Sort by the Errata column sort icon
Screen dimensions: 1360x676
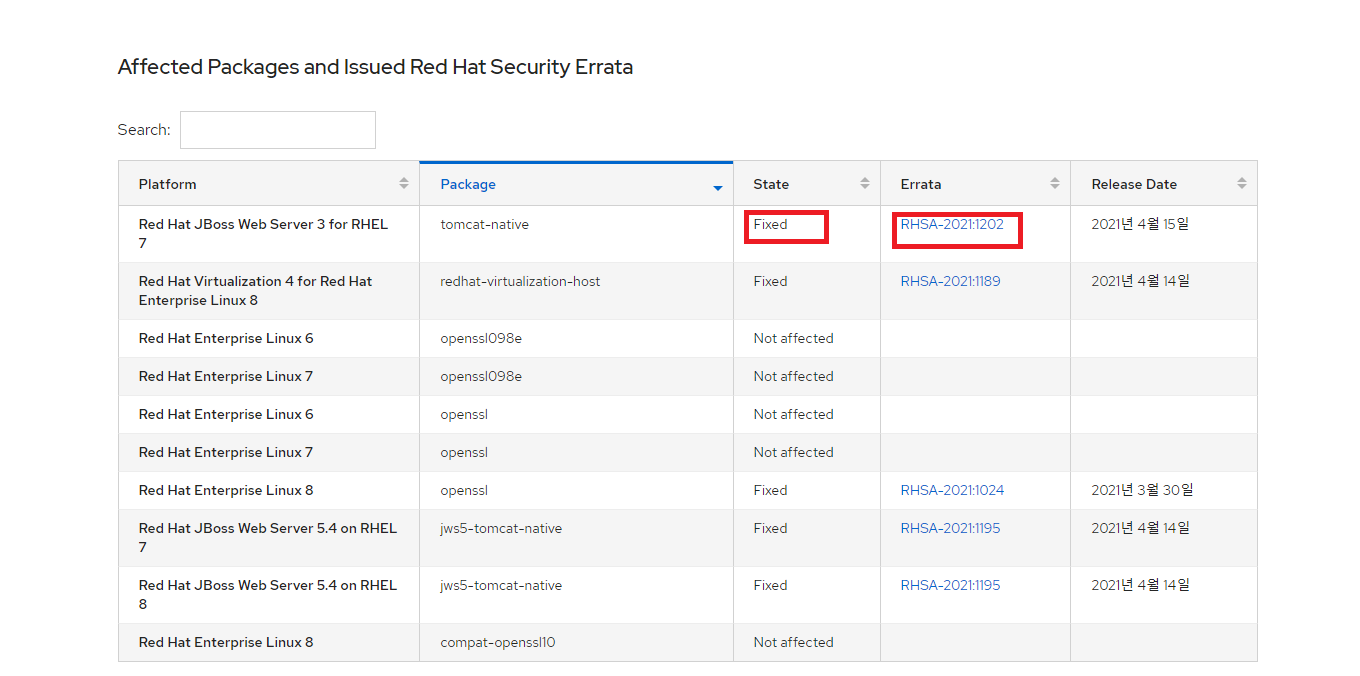pos(1055,184)
